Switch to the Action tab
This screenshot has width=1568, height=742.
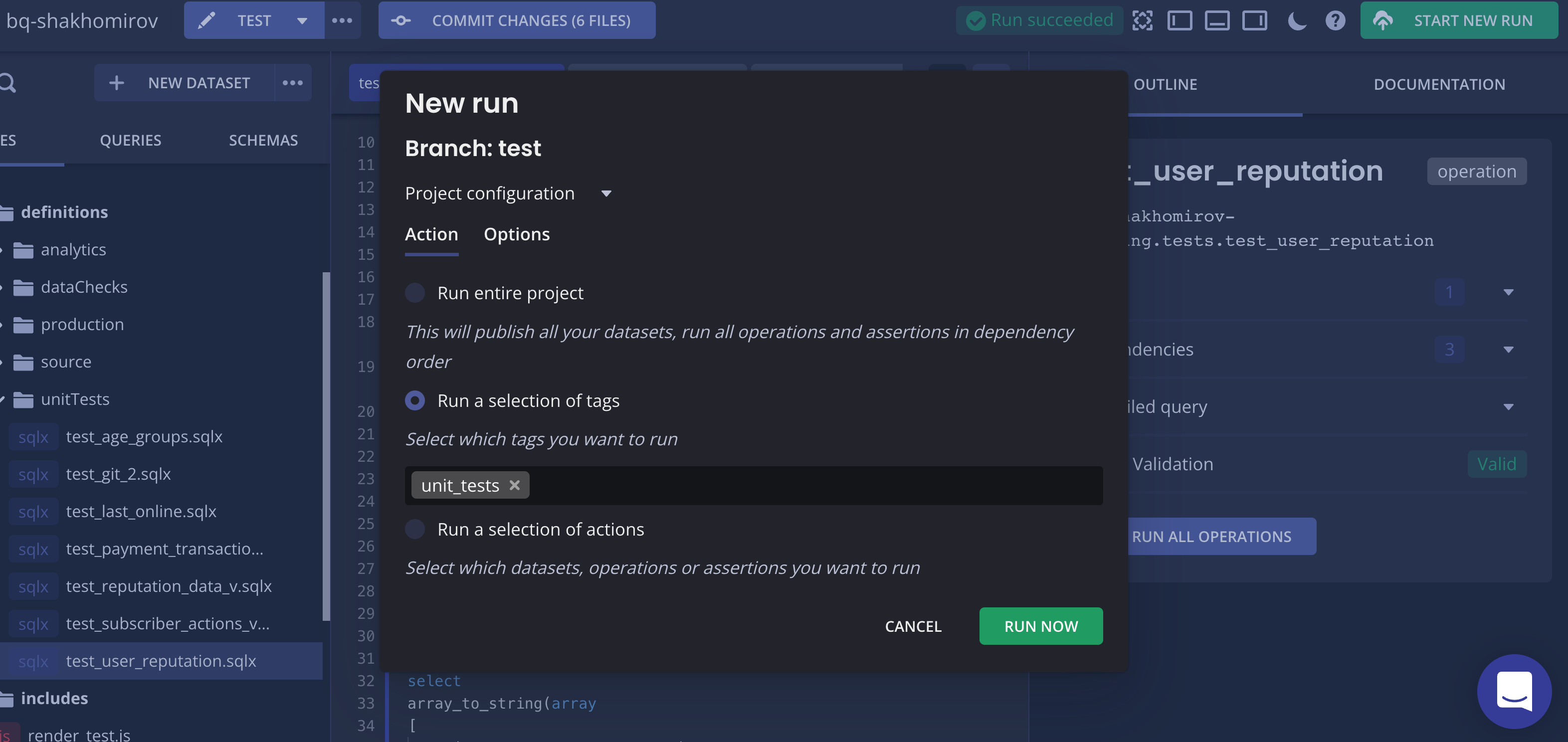pos(431,234)
